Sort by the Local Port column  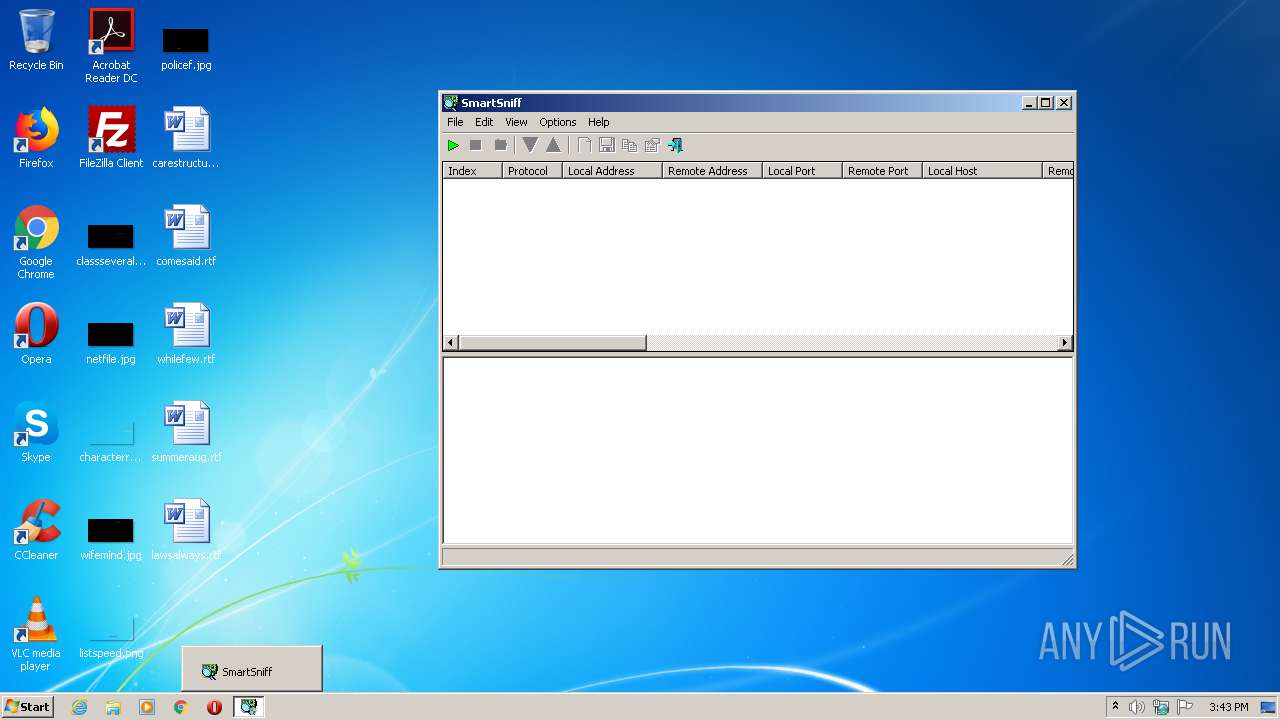(x=802, y=171)
